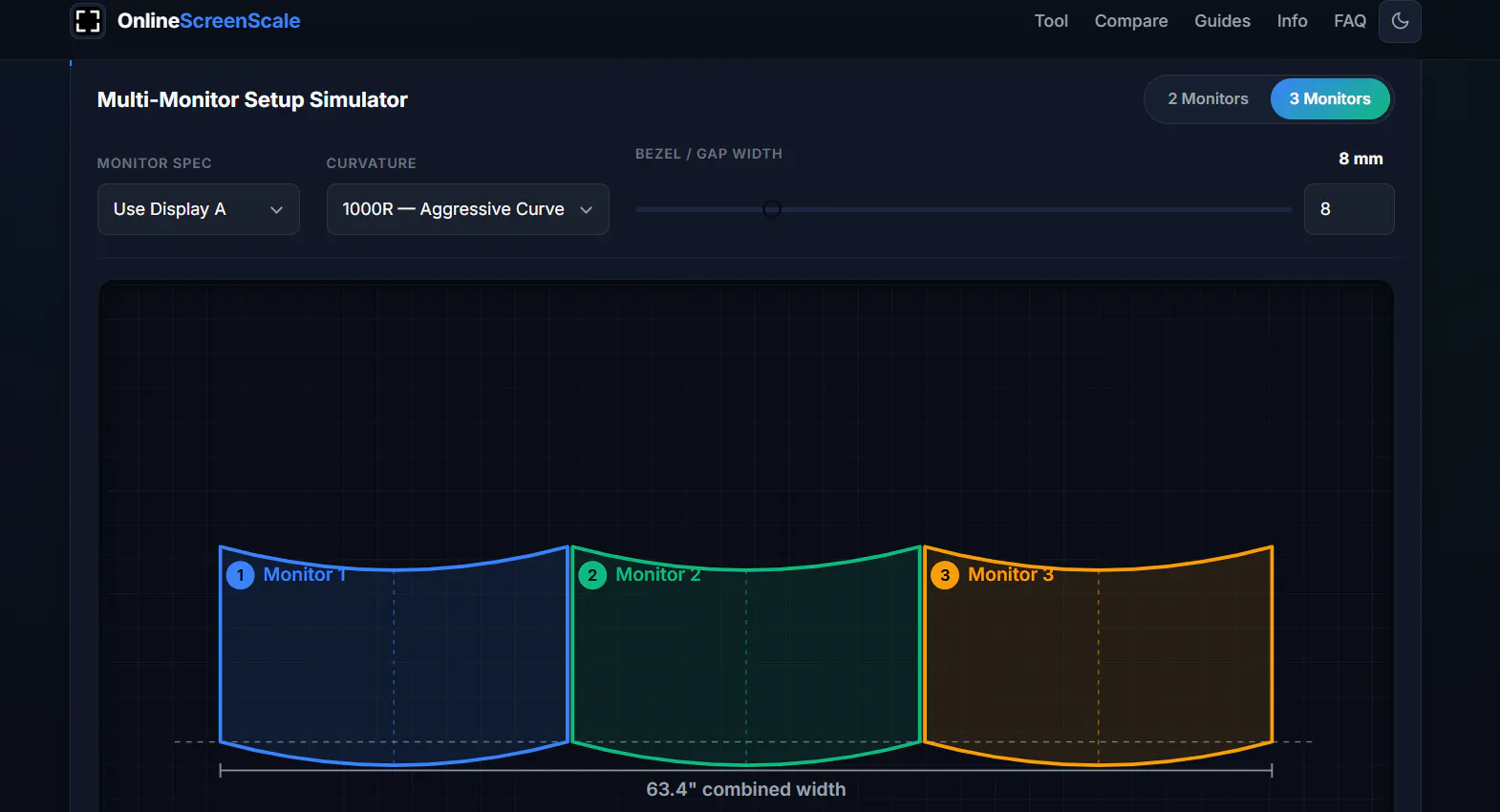
Task: Click the bezel width number input
Action: 1349,209
